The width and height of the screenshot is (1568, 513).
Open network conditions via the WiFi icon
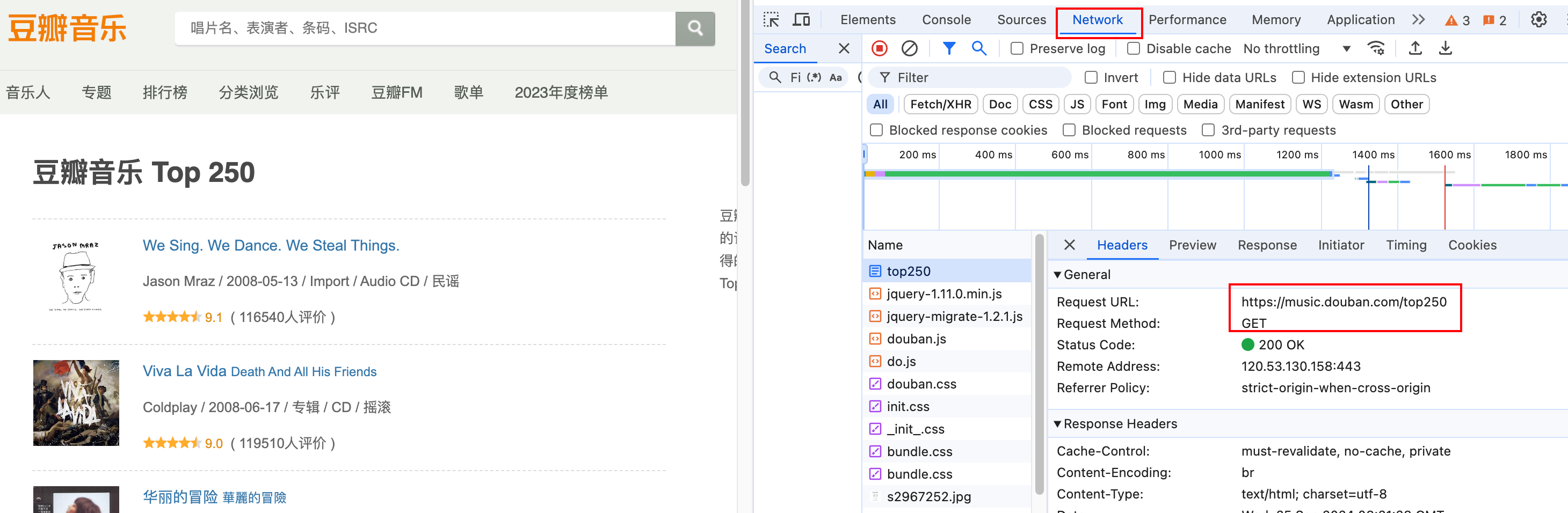1377,48
